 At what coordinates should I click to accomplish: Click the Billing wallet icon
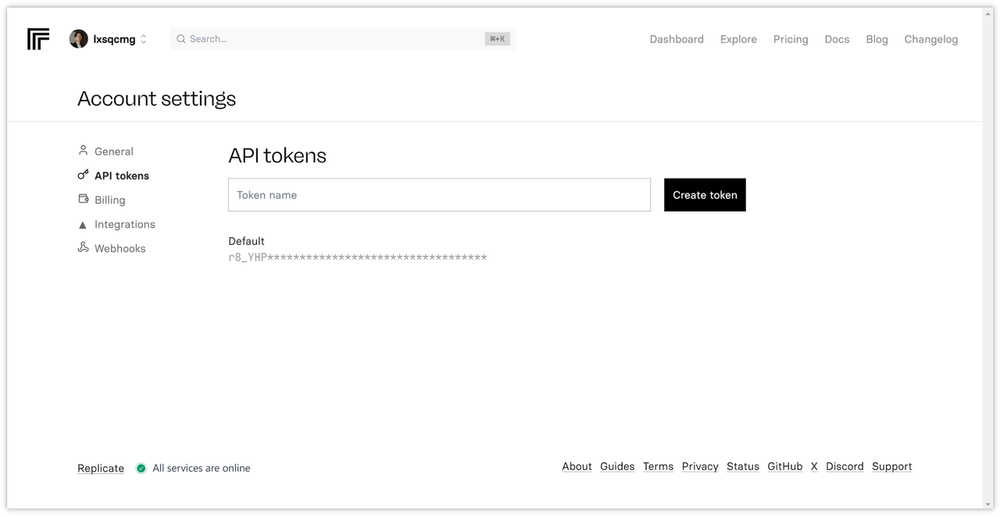click(x=83, y=199)
